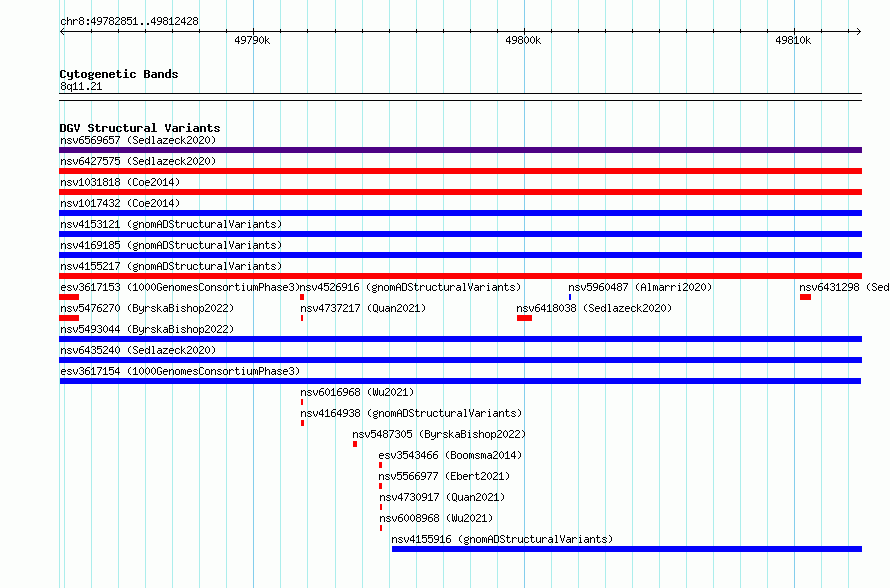Select the blue bar under nsv4155916

[627, 549]
